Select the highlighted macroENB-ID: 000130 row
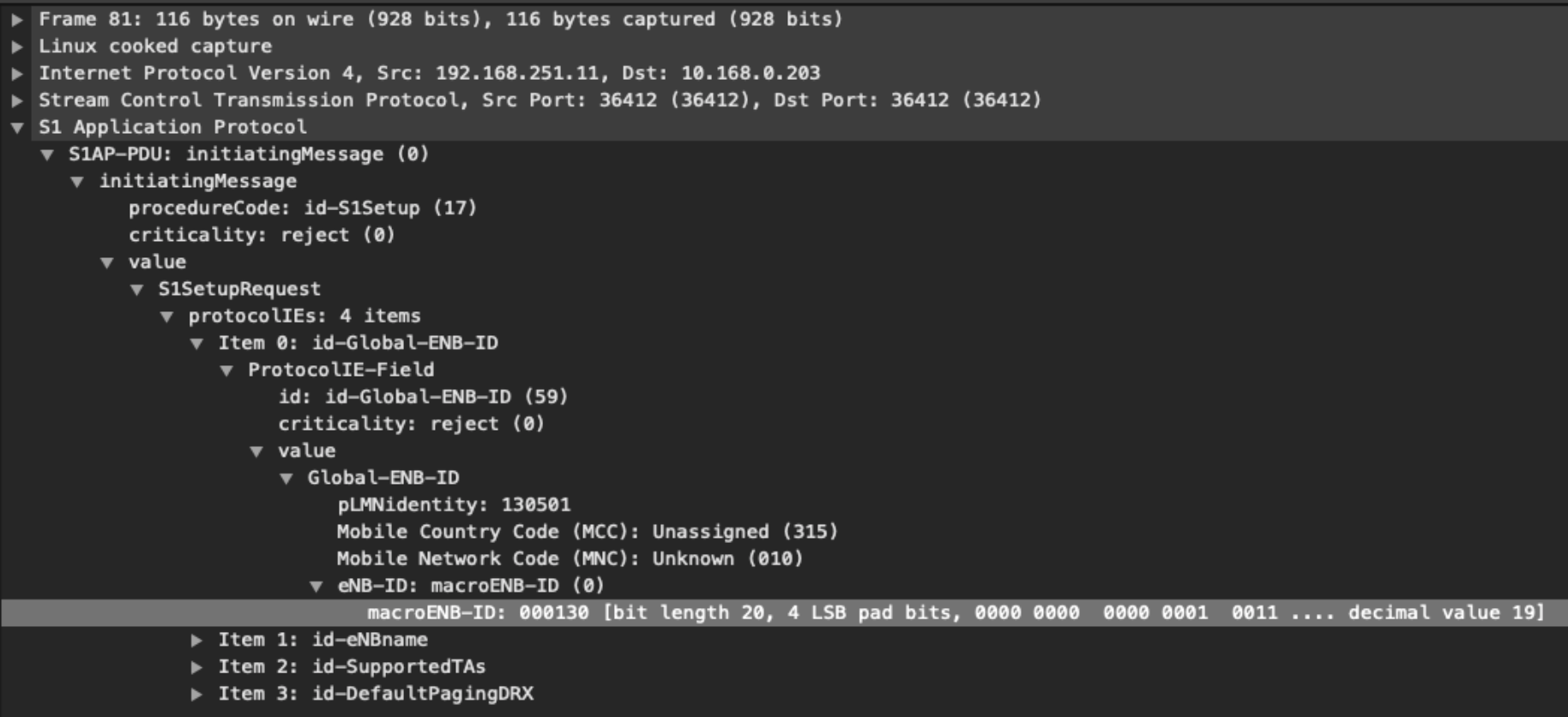The height and width of the screenshot is (717, 1568). pyautogui.click(x=955, y=613)
